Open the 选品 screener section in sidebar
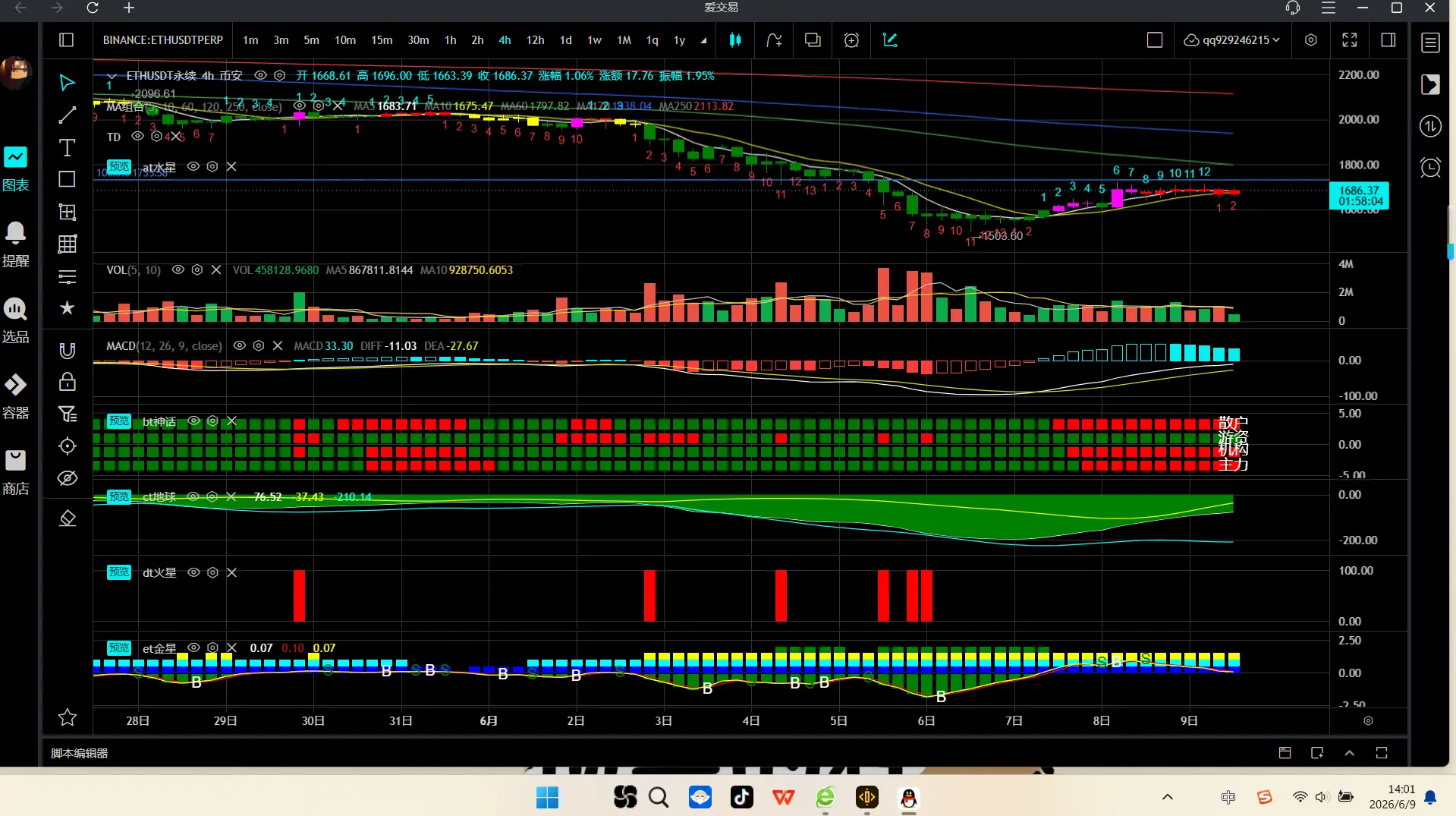This screenshot has width=1456, height=816. 16,321
